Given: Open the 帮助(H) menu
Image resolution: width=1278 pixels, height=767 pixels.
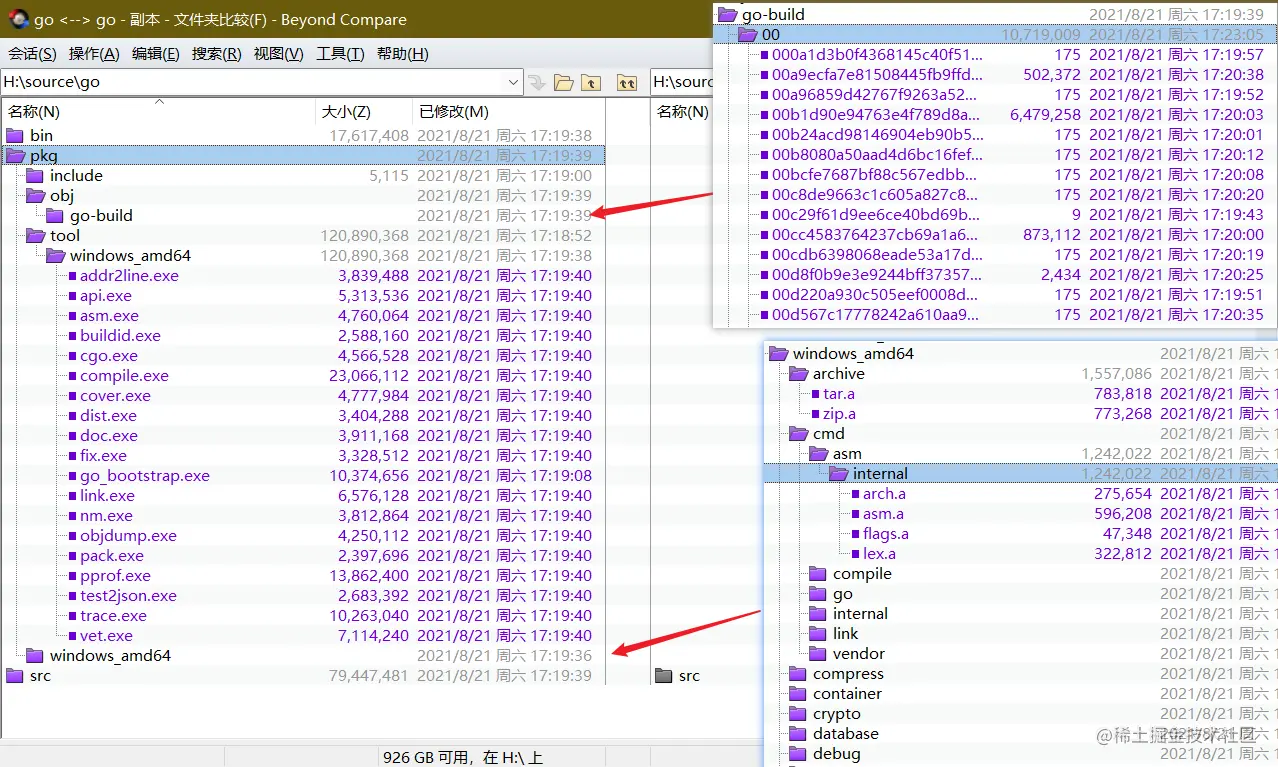Looking at the screenshot, I should 403,54.
